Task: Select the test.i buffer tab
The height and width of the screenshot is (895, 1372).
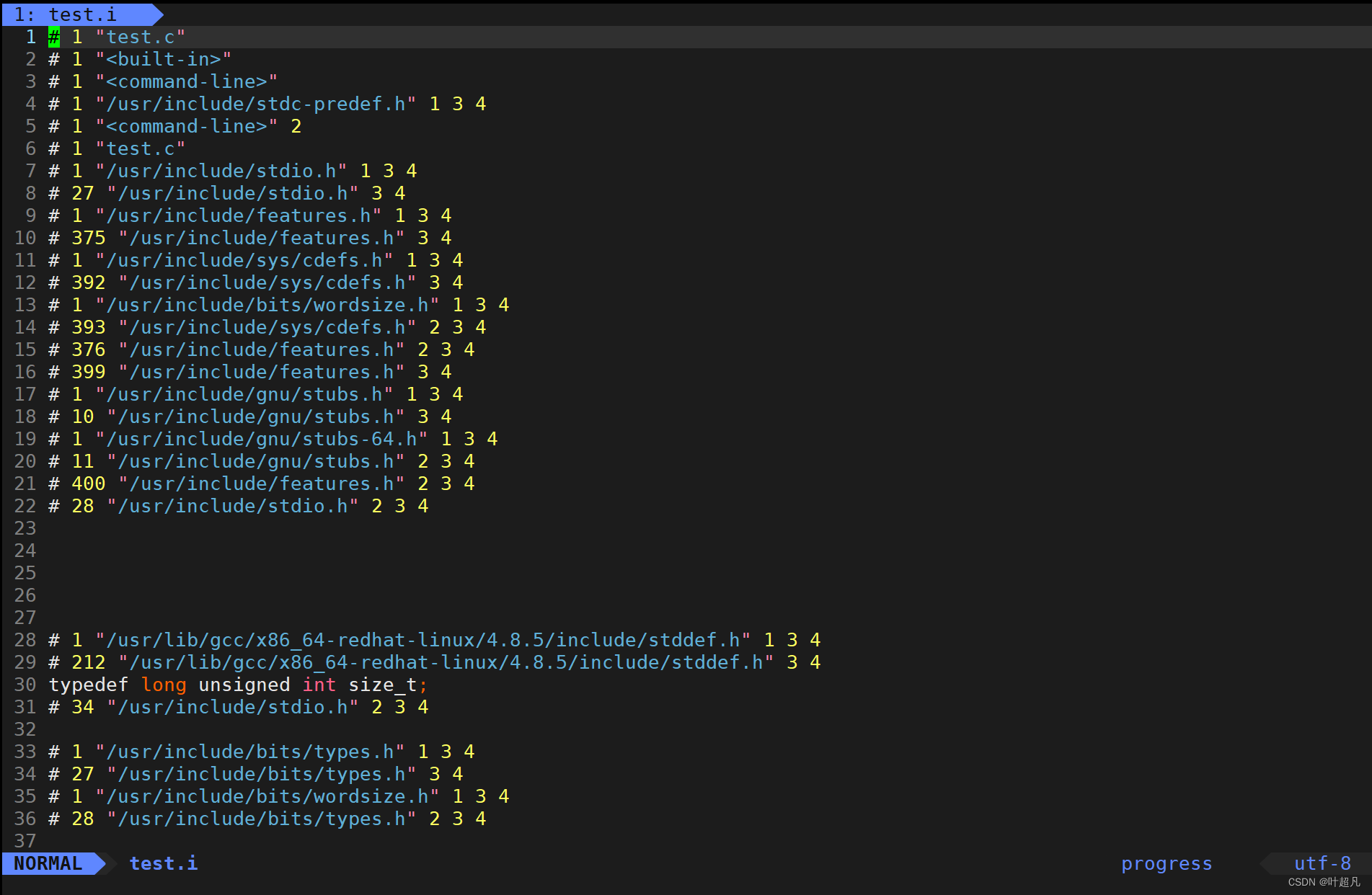Action: [x=81, y=14]
